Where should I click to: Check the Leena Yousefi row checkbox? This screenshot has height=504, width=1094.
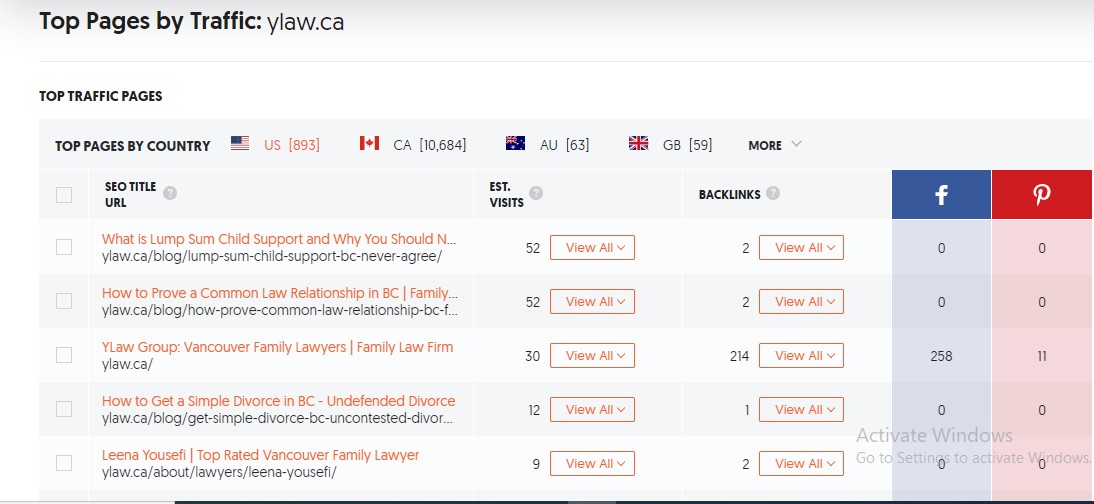coord(63,463)
